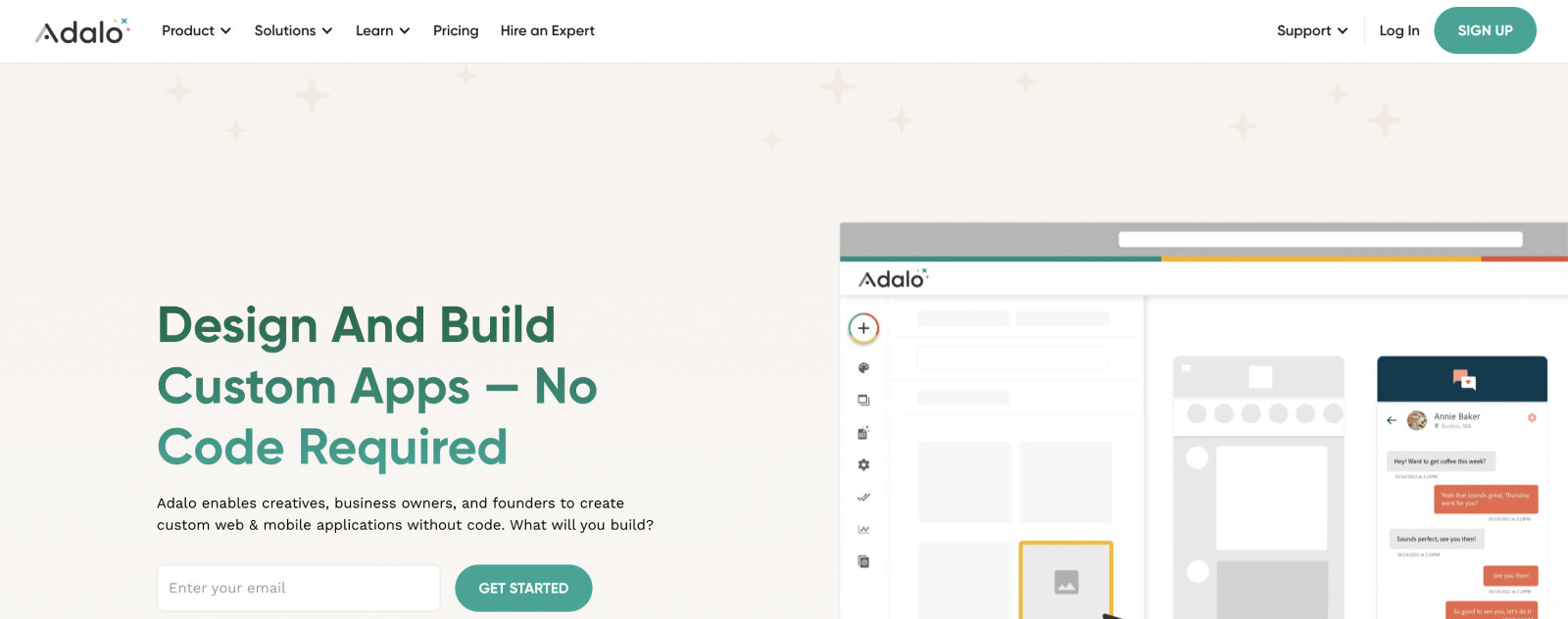
Task: Click the SIGN UP button
Action: tap(1485, 30)
